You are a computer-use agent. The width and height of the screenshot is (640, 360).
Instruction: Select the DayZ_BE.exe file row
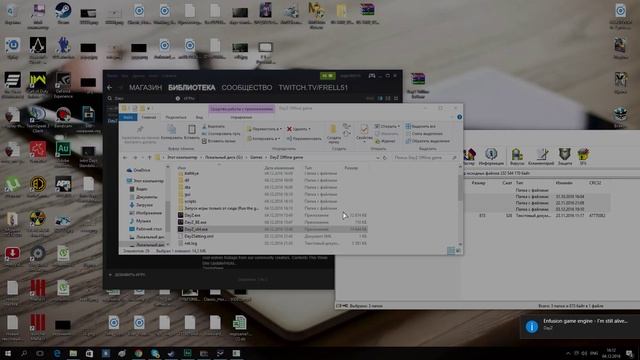pos(272,222)
